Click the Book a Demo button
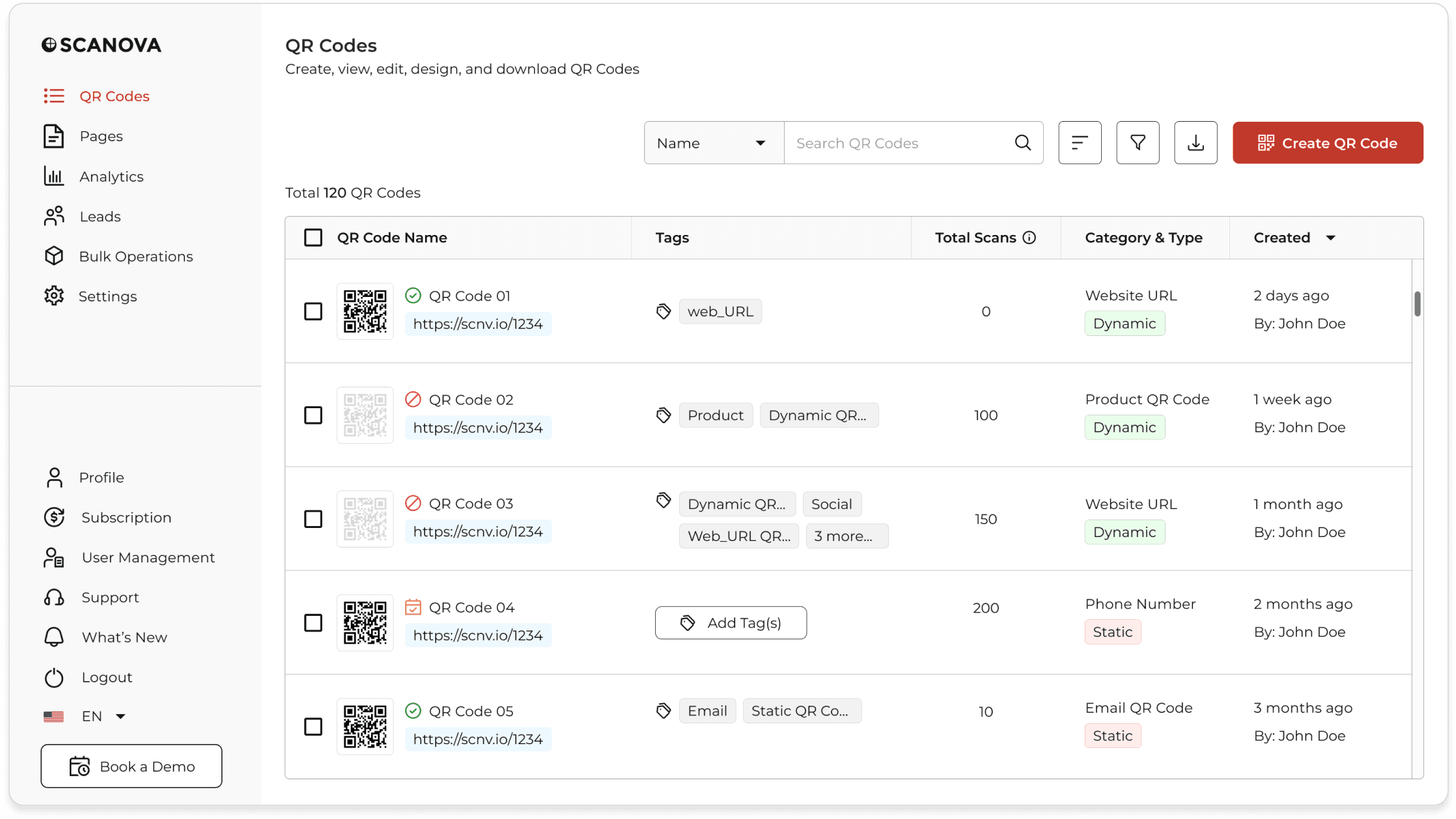The height and width of the screenshot is (819, 1456). (131, 766)
